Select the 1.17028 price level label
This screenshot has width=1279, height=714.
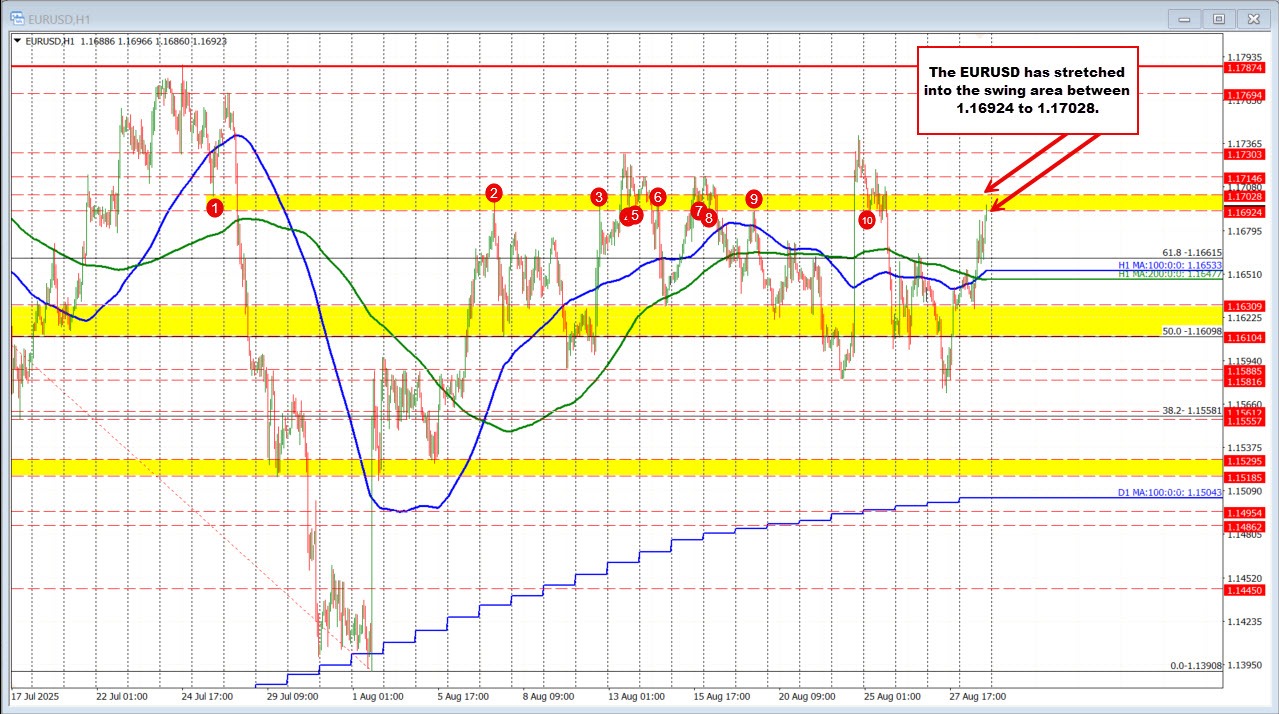pos(1244,197)
